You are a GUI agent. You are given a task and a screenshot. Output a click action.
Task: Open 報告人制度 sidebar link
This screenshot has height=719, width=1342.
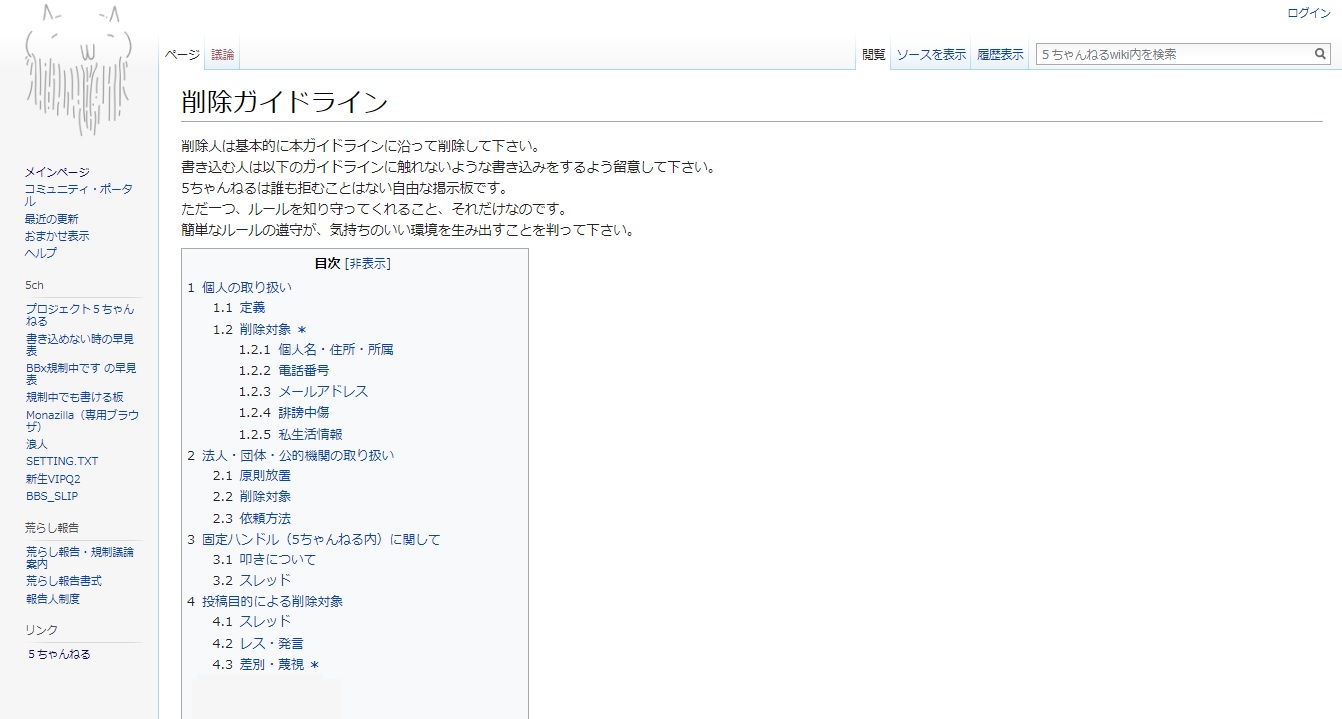[53, 599]
